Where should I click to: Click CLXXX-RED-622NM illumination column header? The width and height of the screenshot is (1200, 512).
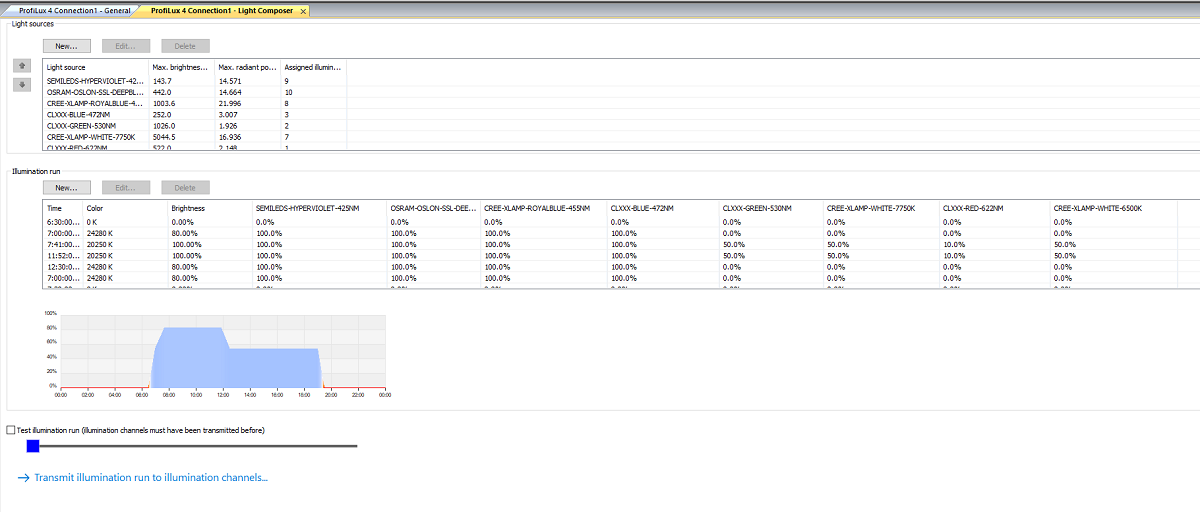(995, 208)
